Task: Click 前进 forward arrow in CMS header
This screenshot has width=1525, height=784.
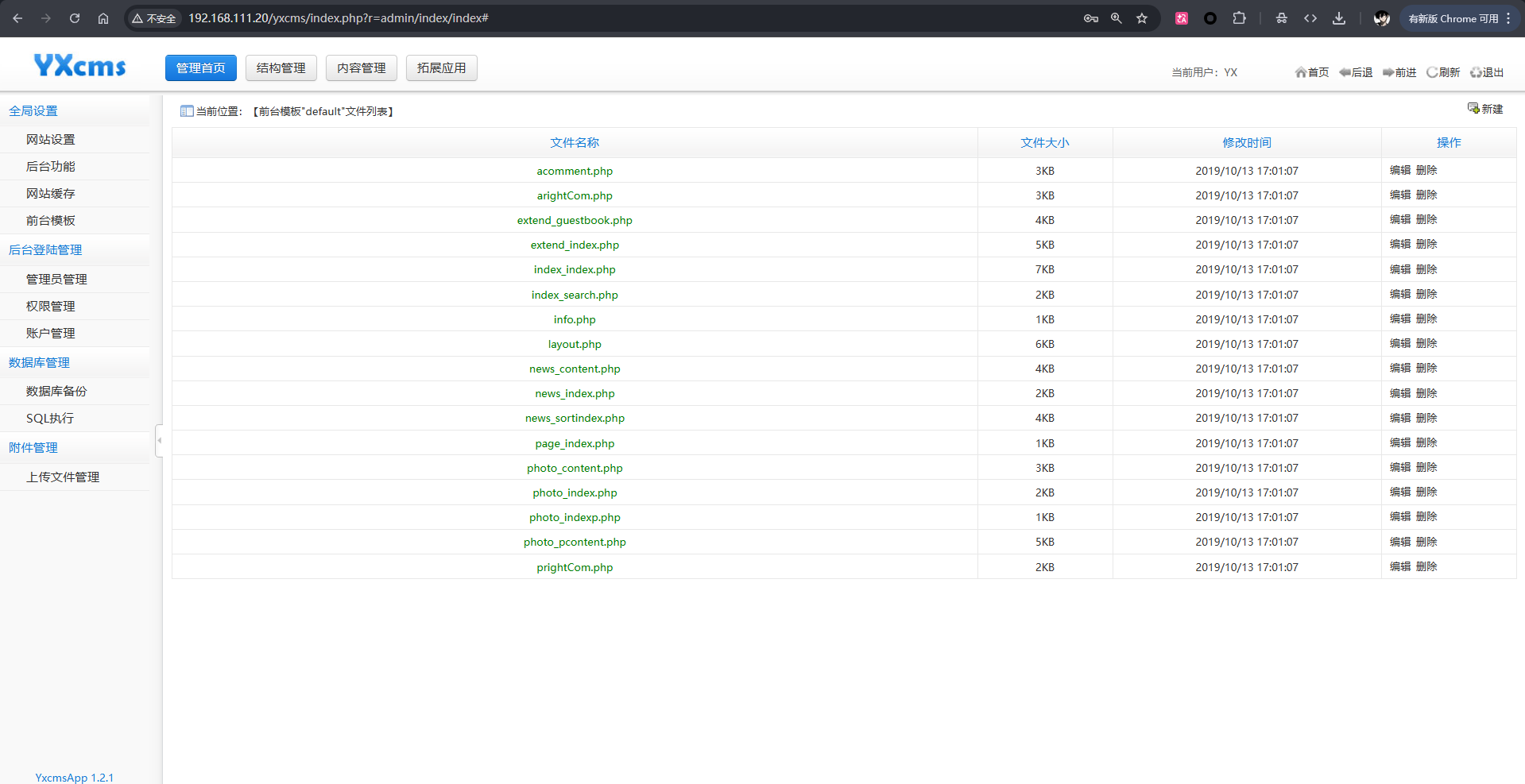Action: point(1399,72)
